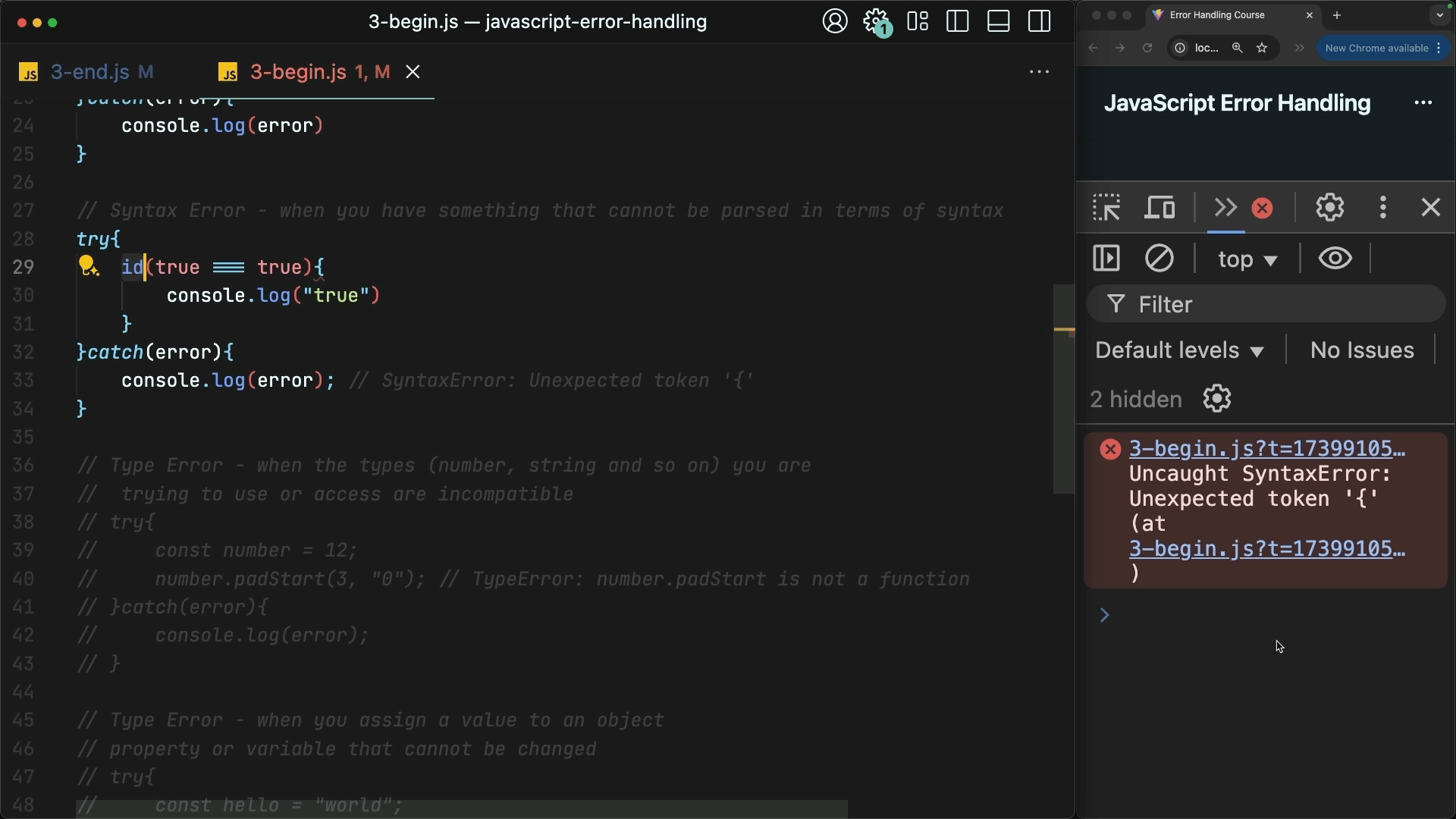
Task: Open console settings gear near 2 hidden
Action: (1216, 399)
